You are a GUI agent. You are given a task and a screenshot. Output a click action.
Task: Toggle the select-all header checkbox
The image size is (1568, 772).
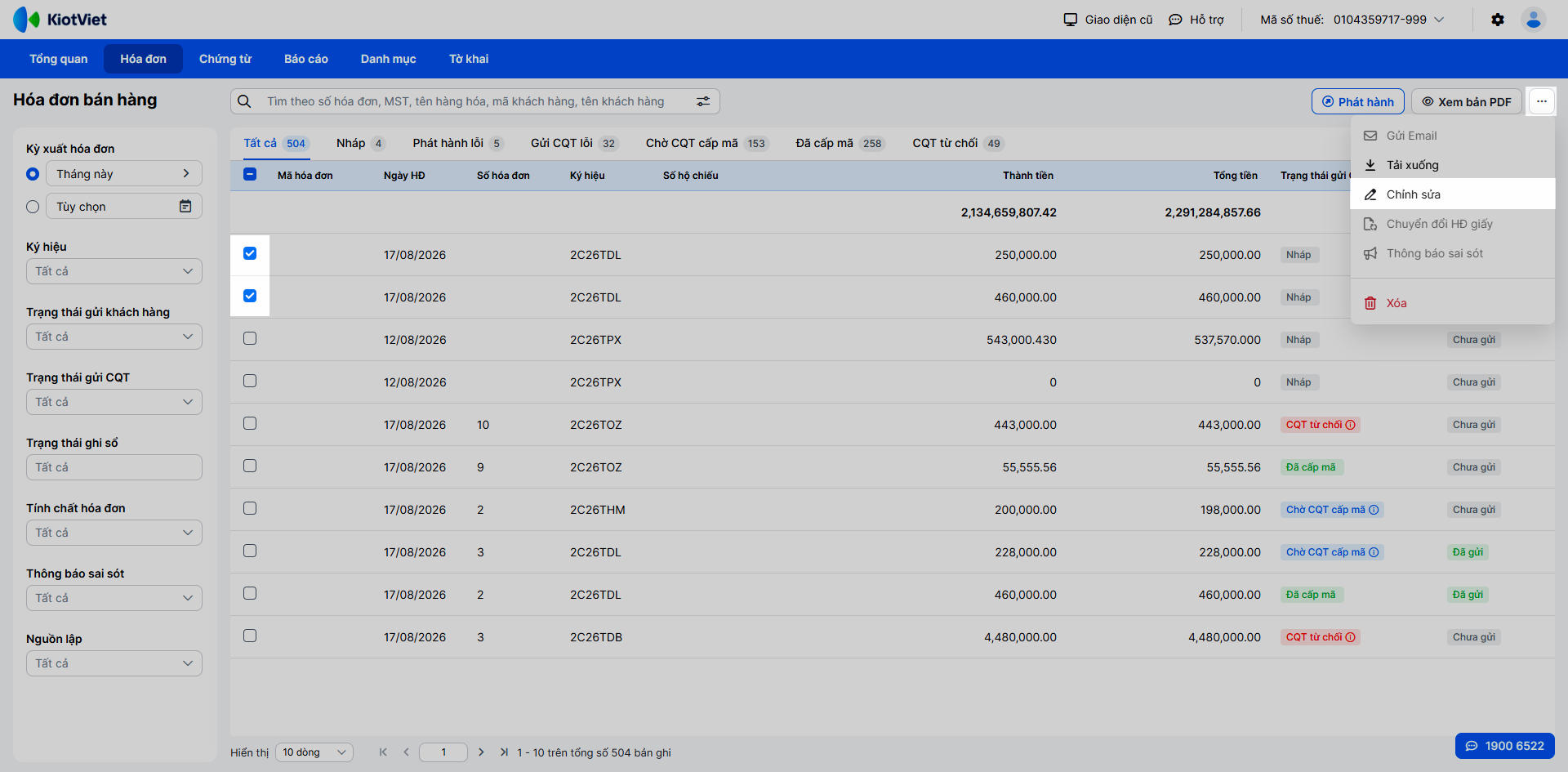pyautogui.click(x=250, y=174)
